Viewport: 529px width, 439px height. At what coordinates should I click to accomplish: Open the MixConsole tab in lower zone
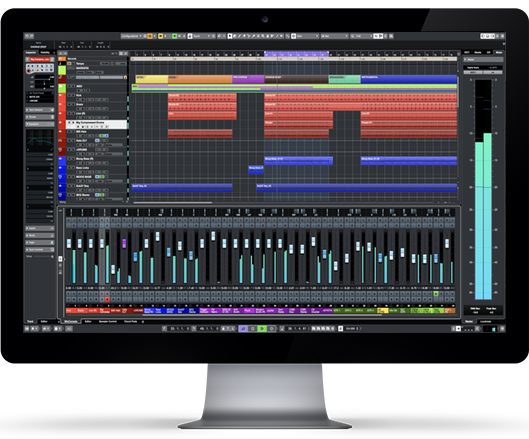tap(71, 322)
